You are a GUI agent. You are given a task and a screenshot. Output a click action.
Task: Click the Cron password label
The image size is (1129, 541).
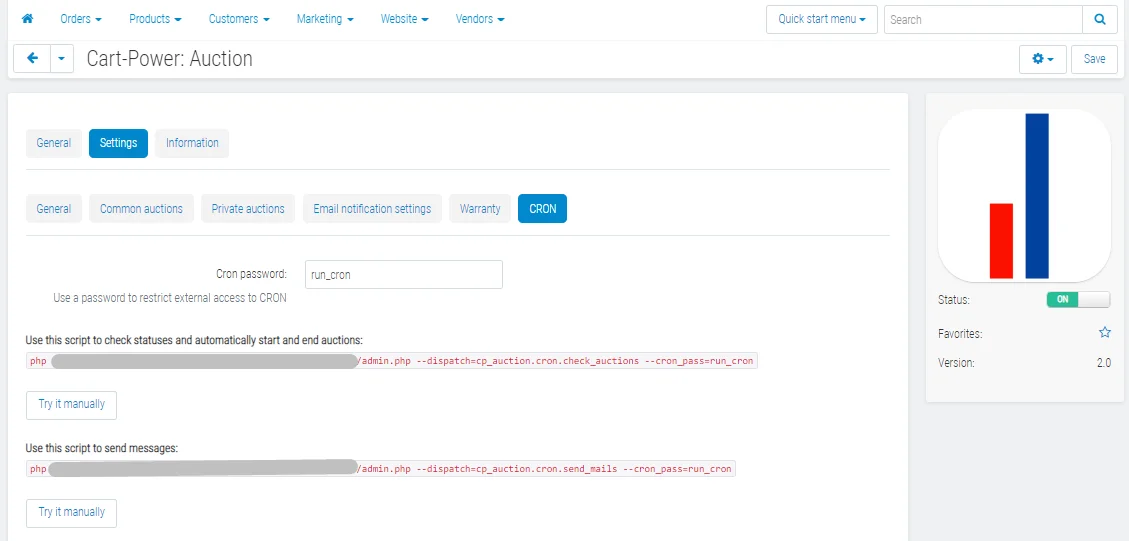(x=251, y=274)
